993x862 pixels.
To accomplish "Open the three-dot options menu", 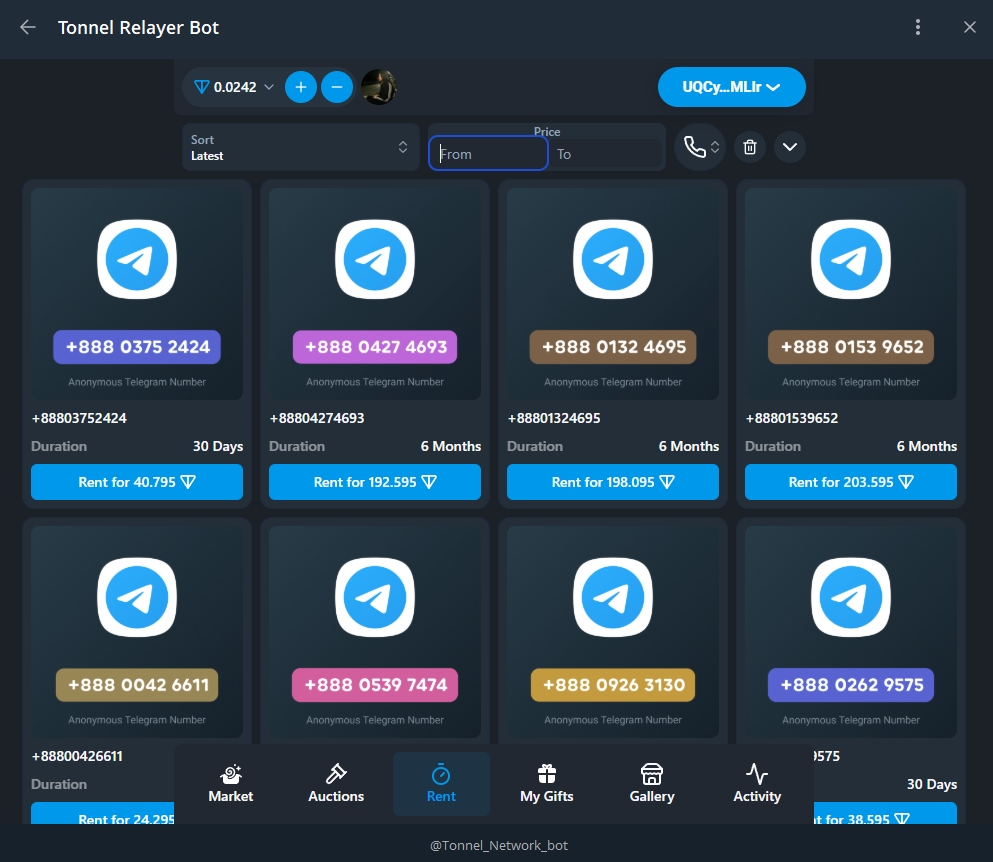I will pos(918,27).
